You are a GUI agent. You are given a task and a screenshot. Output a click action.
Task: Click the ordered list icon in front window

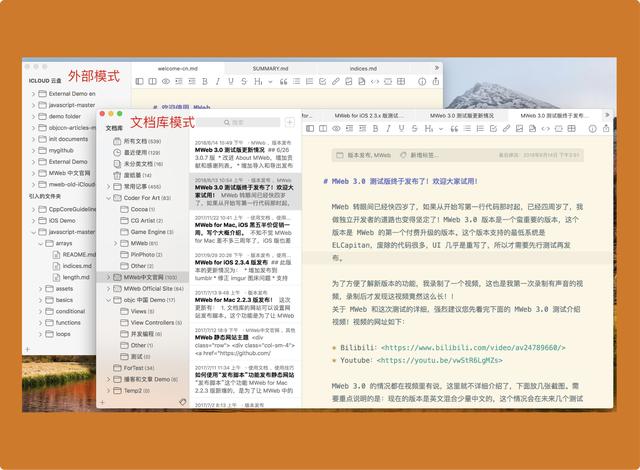[480, 129]
